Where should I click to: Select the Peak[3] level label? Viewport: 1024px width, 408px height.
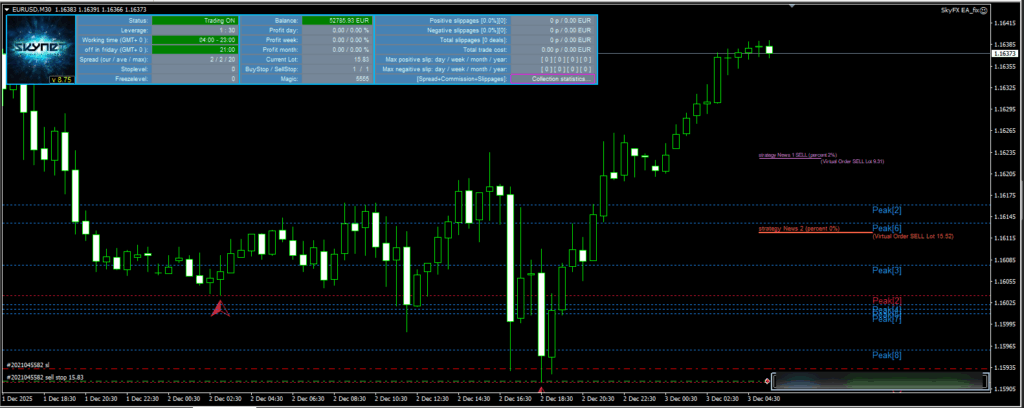coord(887,270)
